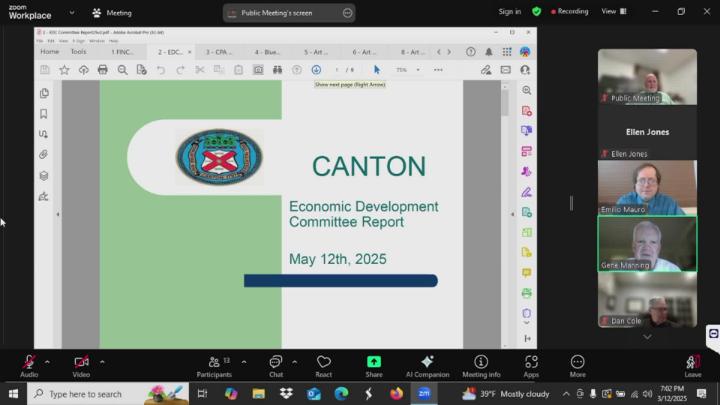Open the React emoji menu

[324, 366]
